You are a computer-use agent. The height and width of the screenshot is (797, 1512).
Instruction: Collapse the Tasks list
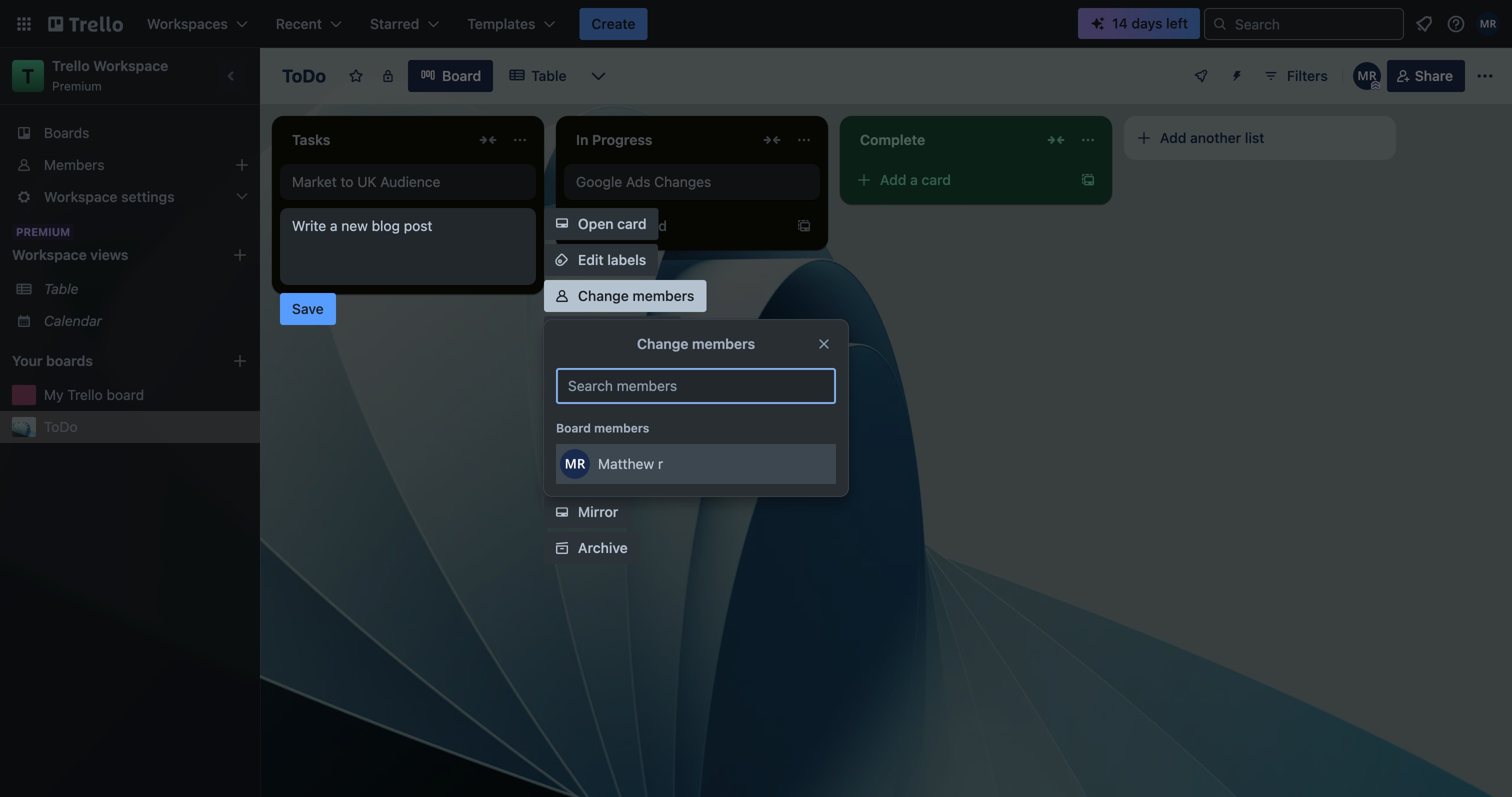coord(488,139)
